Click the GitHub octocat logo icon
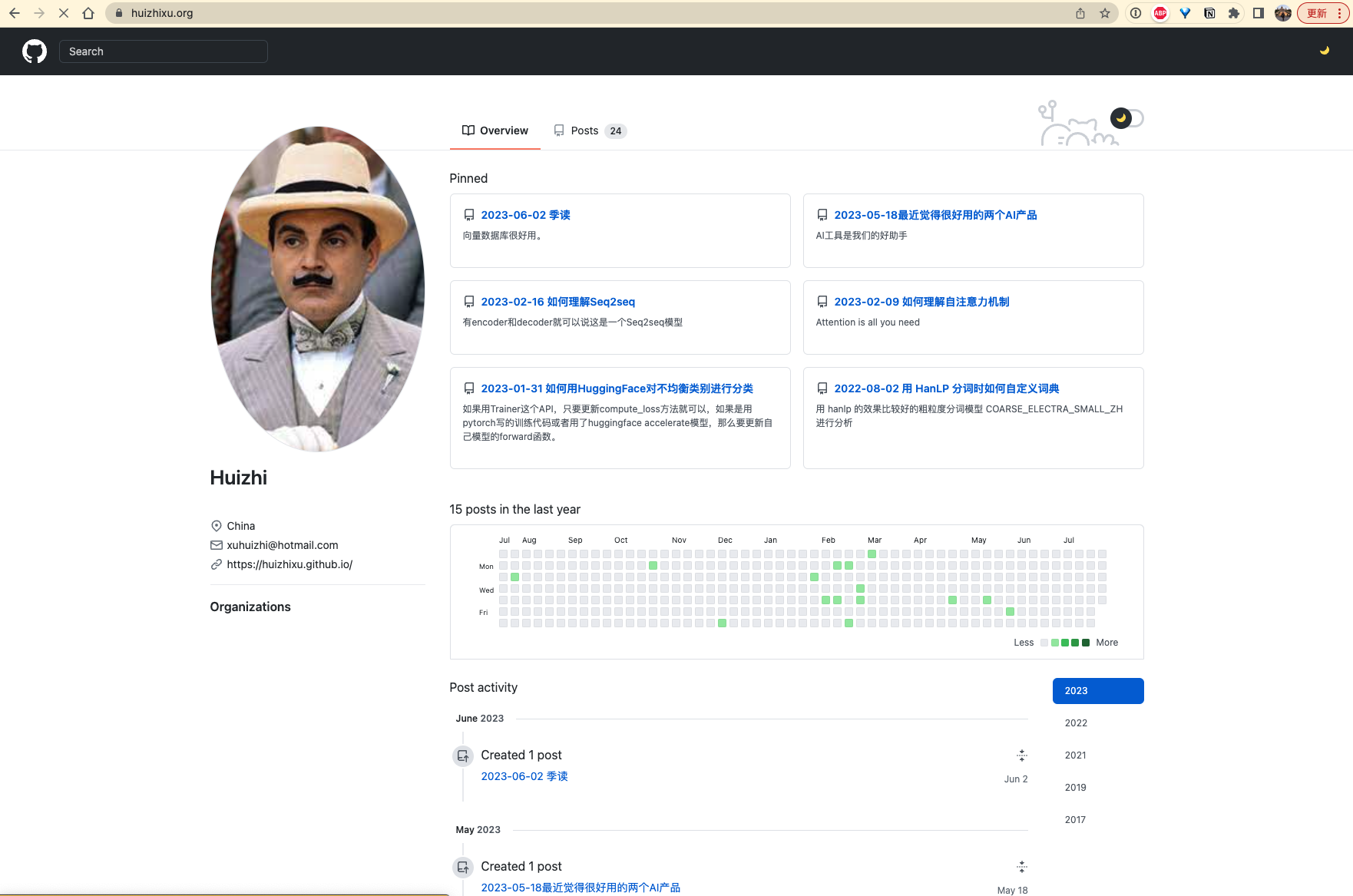 click(x=34, y=51)
